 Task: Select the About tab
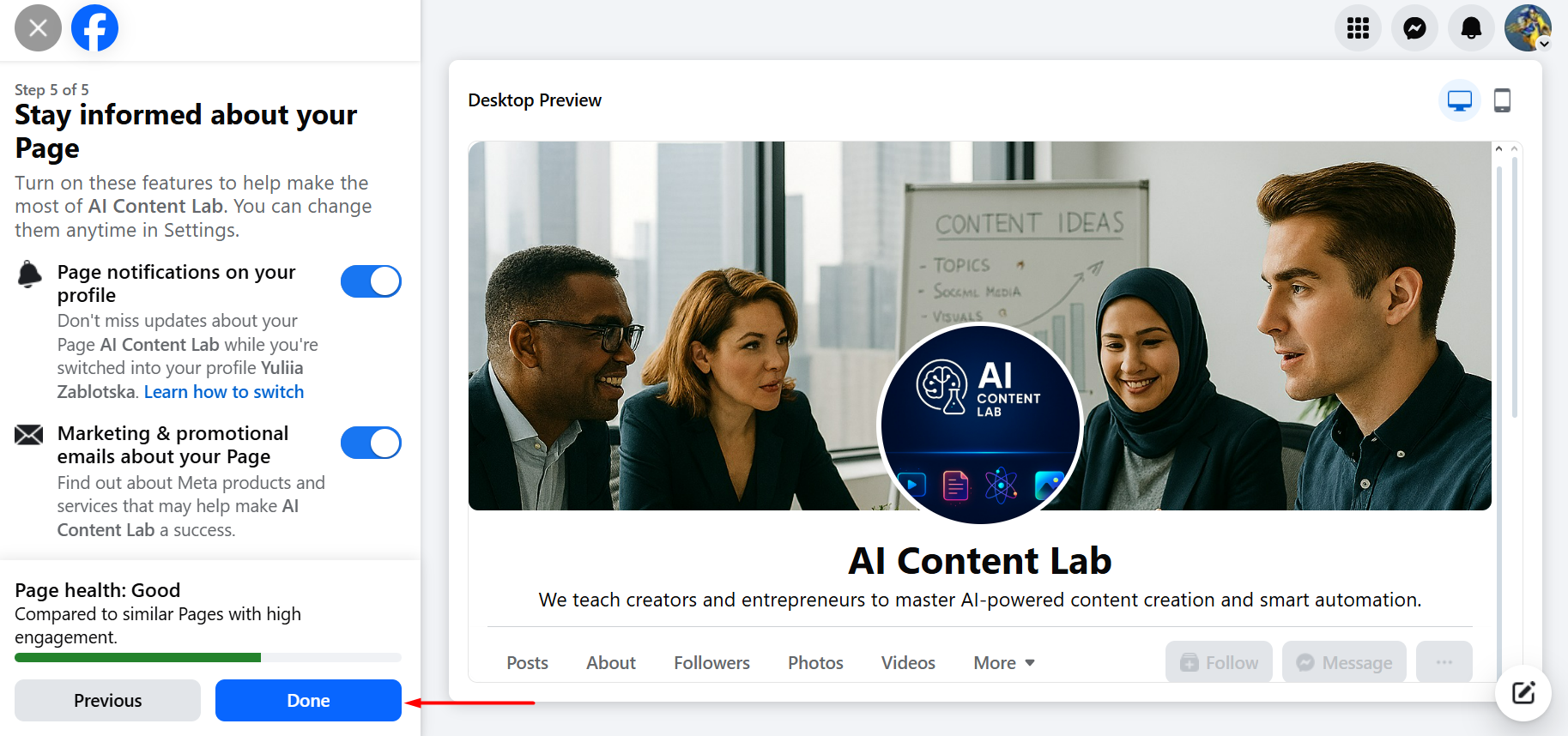(x=610, y=663)
